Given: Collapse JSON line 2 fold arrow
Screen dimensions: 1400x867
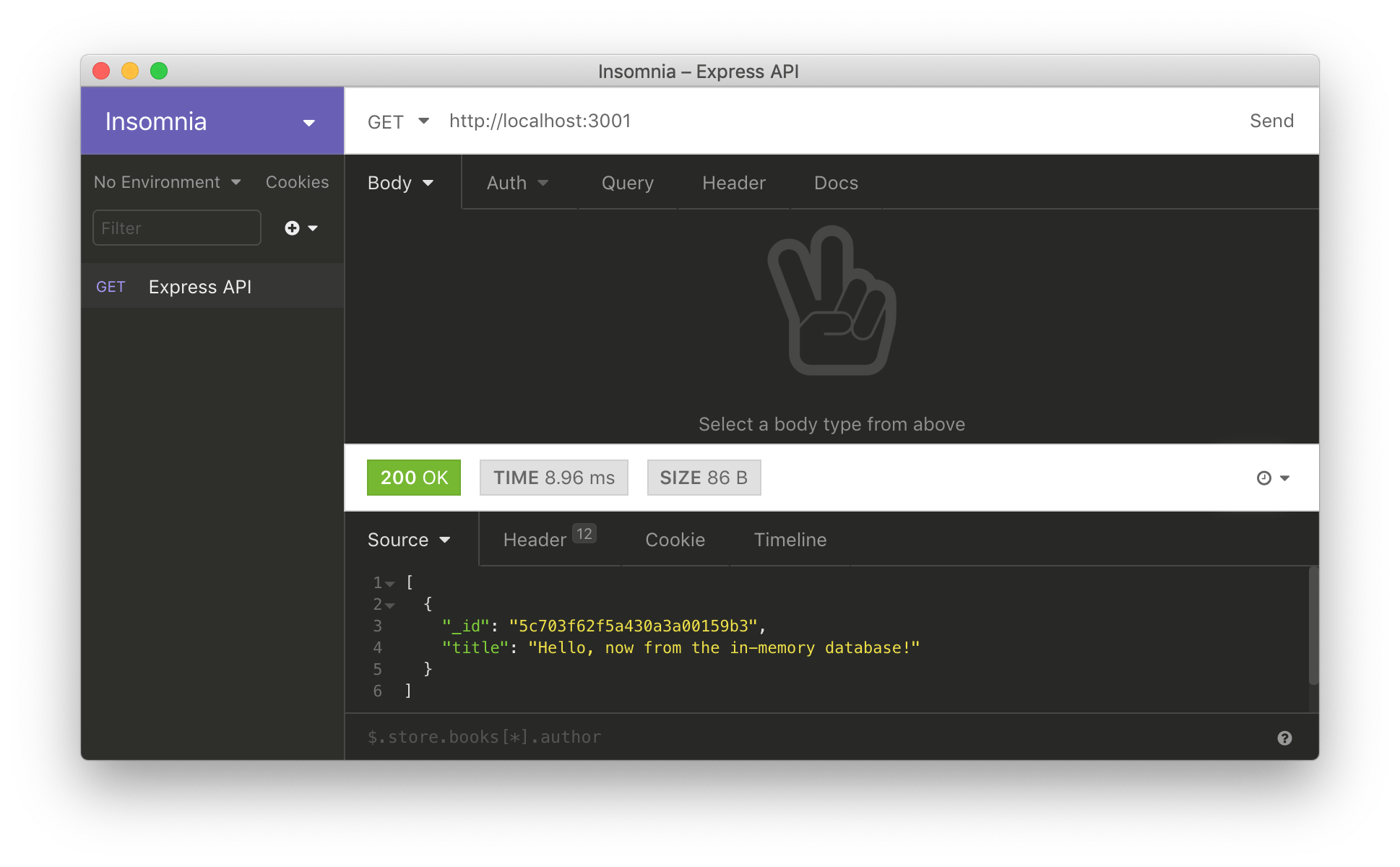Looking at the screenshot, I should point(390,605).
